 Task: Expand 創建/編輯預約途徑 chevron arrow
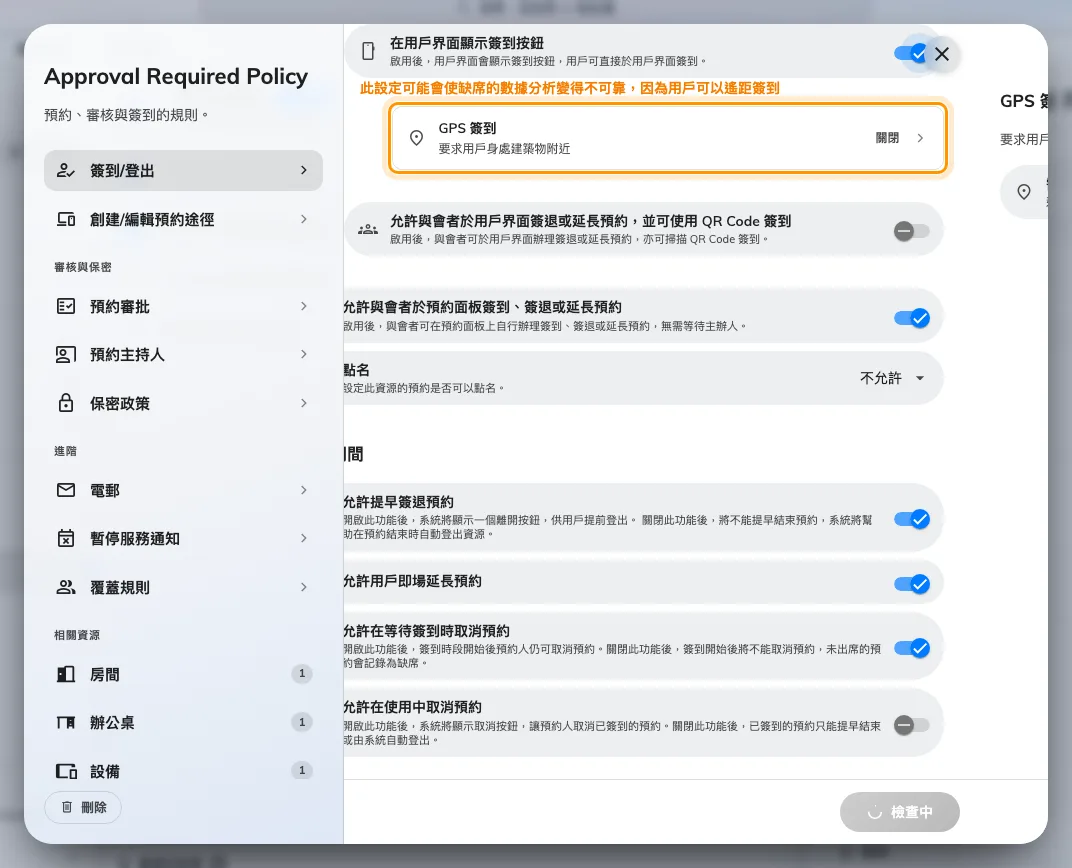tap(304, 219)
